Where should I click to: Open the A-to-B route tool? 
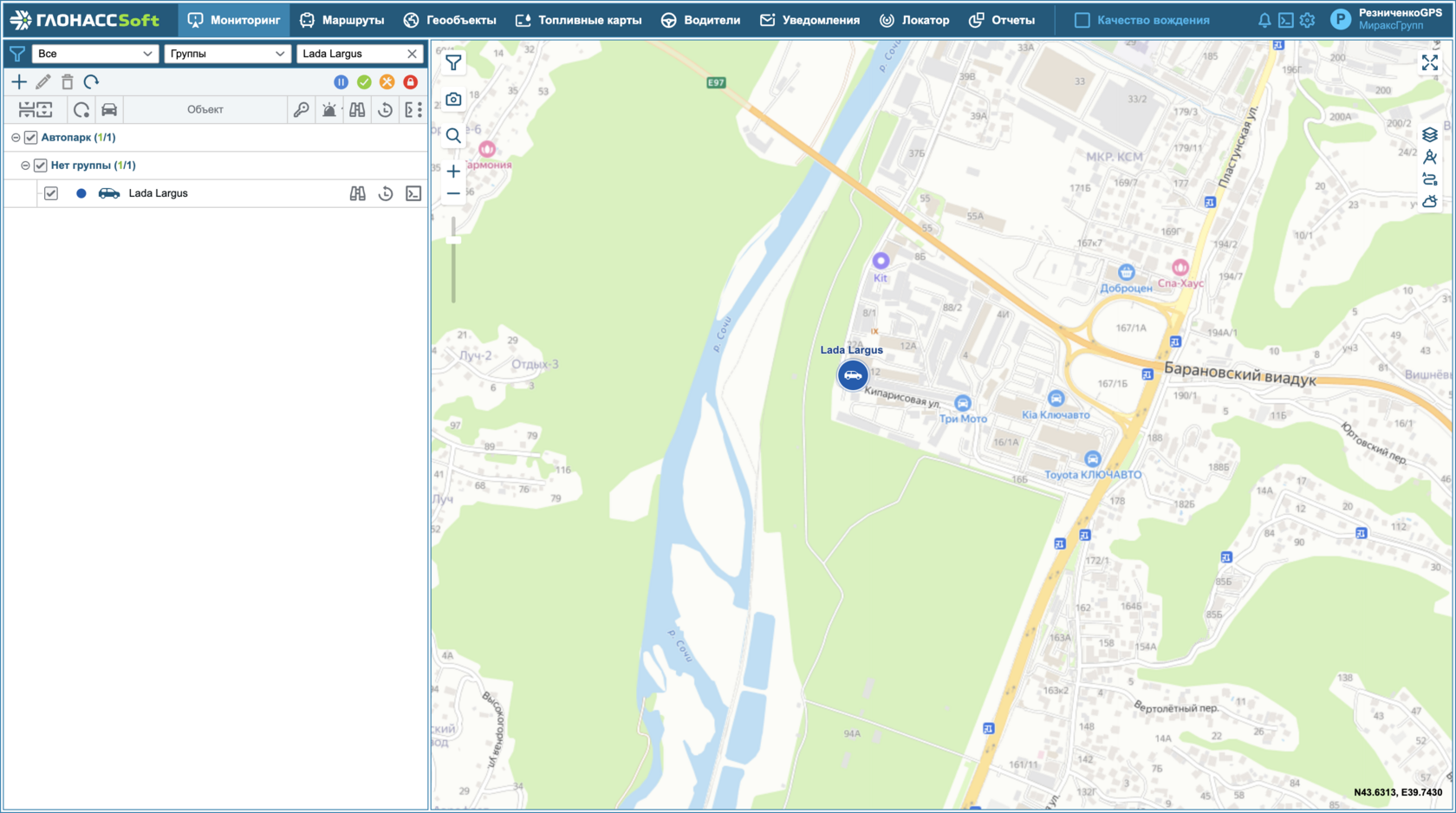click(x=1430, y=179)
